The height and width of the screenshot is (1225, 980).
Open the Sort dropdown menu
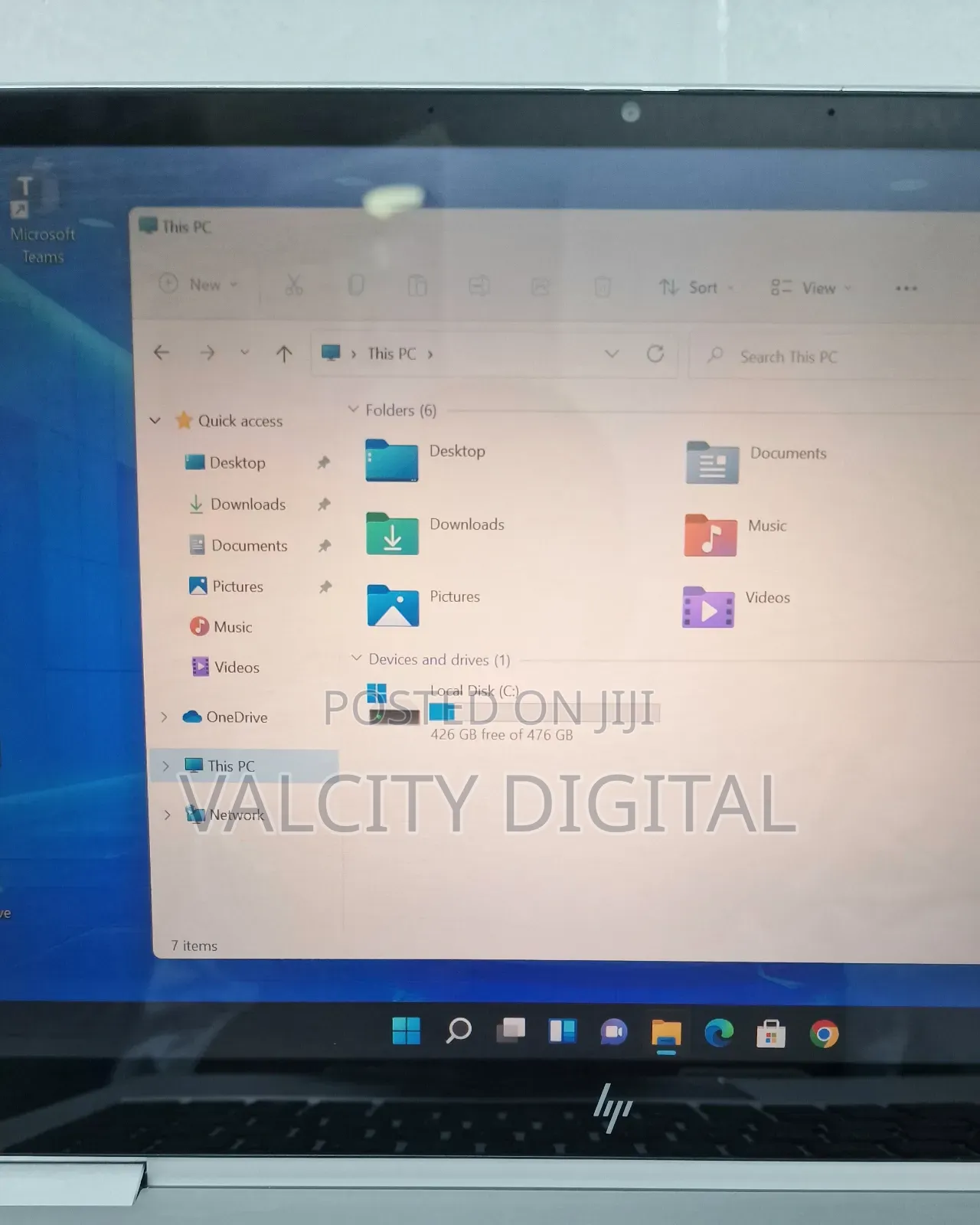[x=697, y=288]
